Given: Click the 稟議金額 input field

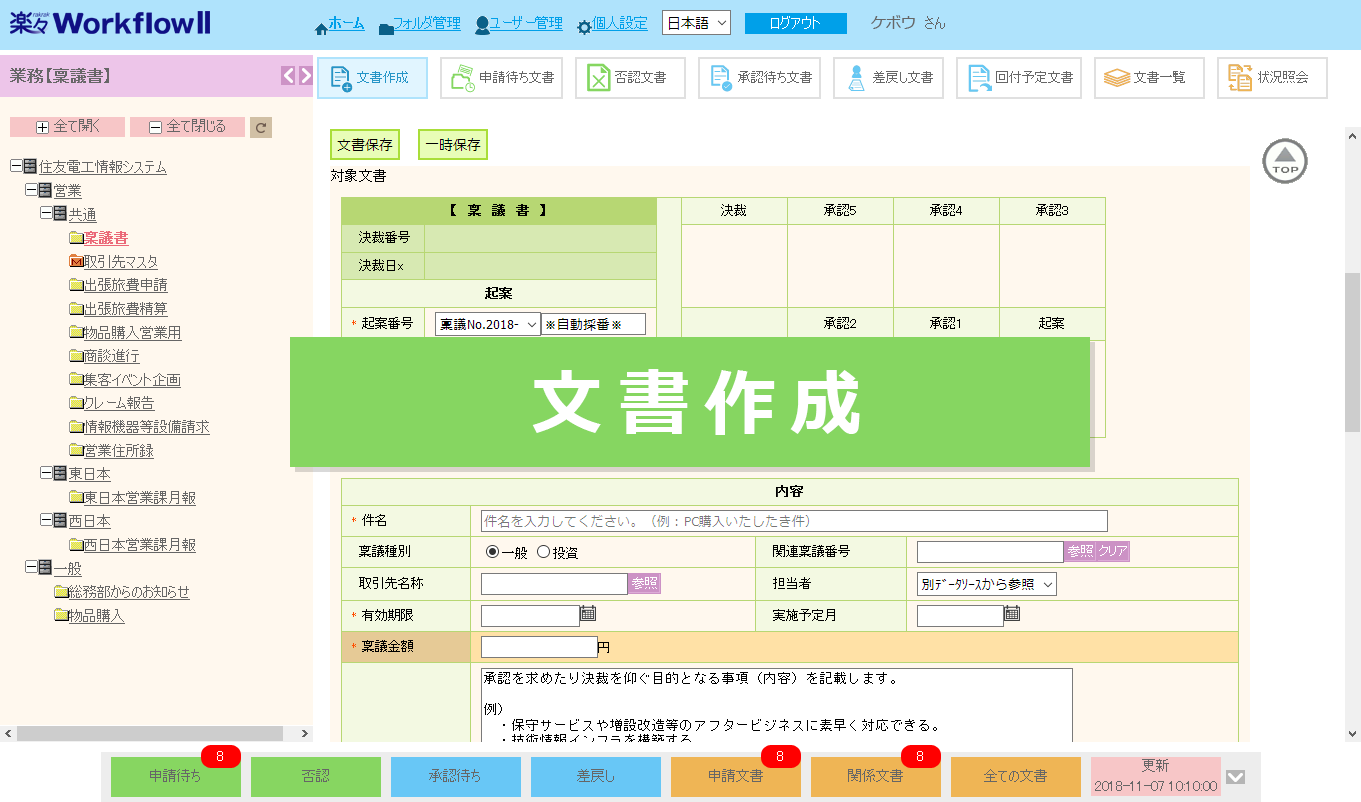Looking at the screenshot, I should [539, 647].
